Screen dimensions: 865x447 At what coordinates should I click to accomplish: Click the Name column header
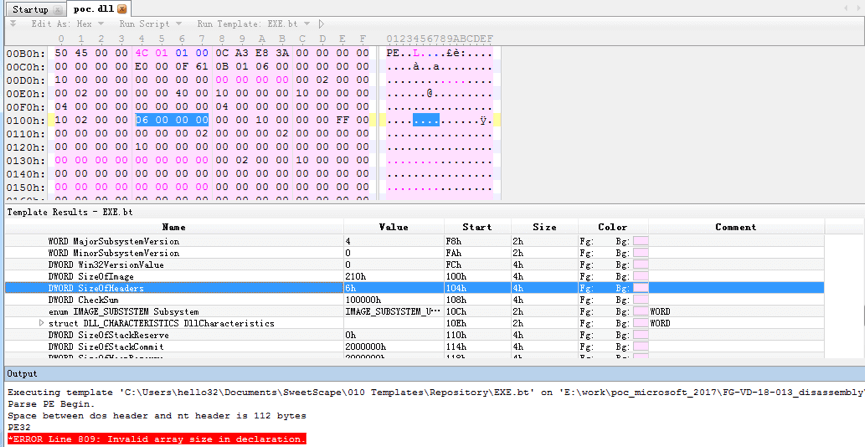(x=173, y=227)
